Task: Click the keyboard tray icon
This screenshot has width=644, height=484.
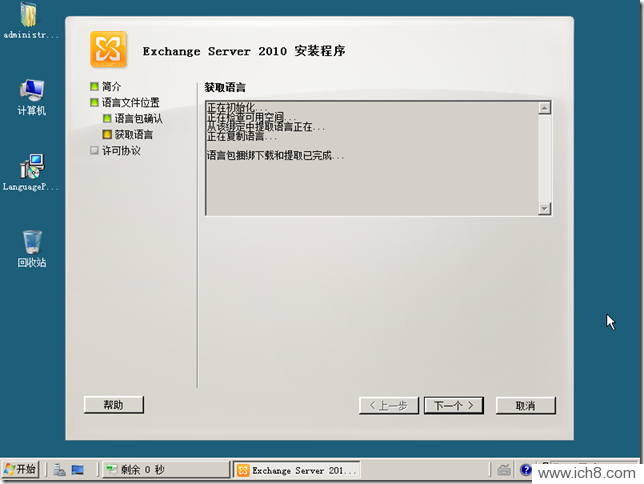Action: click(504, 469)
